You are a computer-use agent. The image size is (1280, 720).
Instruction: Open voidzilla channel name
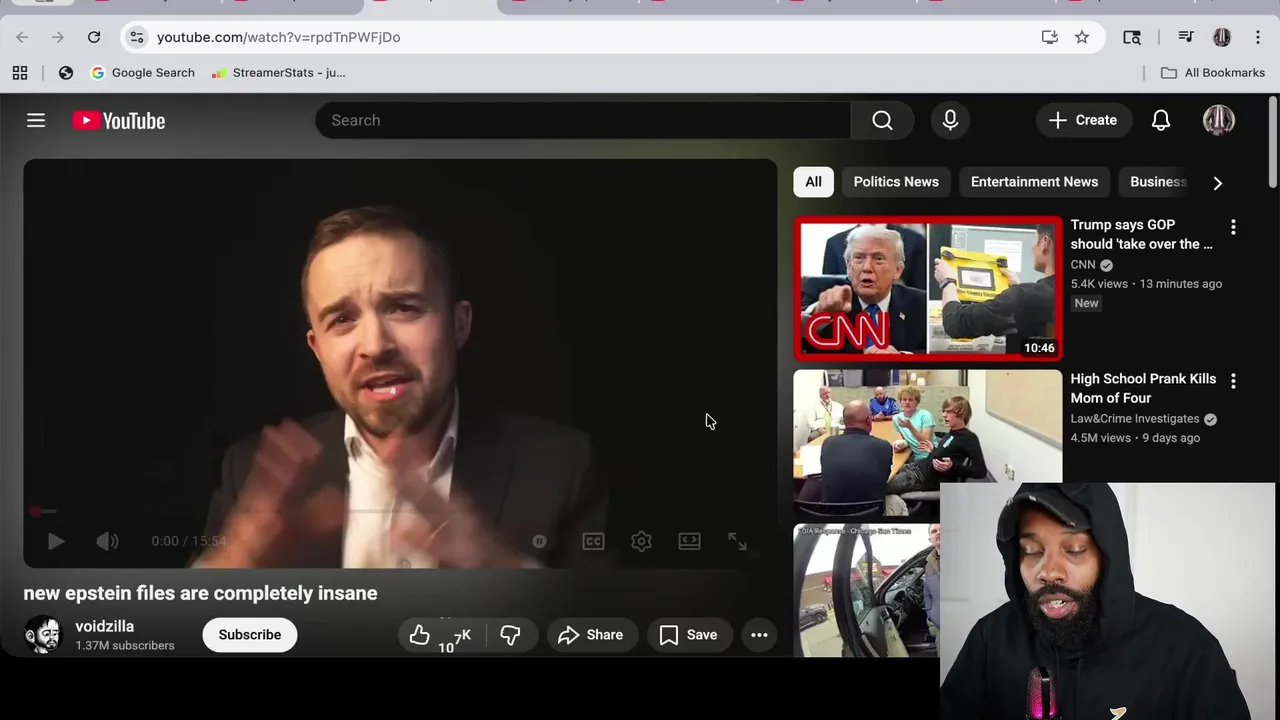click(x=104, y=626)
